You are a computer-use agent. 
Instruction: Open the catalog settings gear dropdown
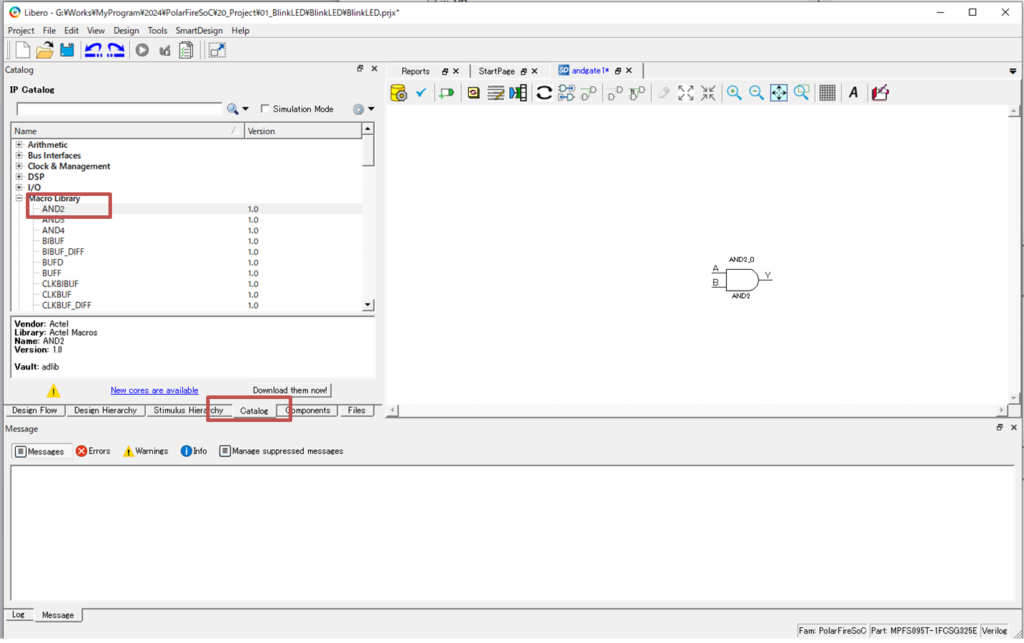[363, 109]
